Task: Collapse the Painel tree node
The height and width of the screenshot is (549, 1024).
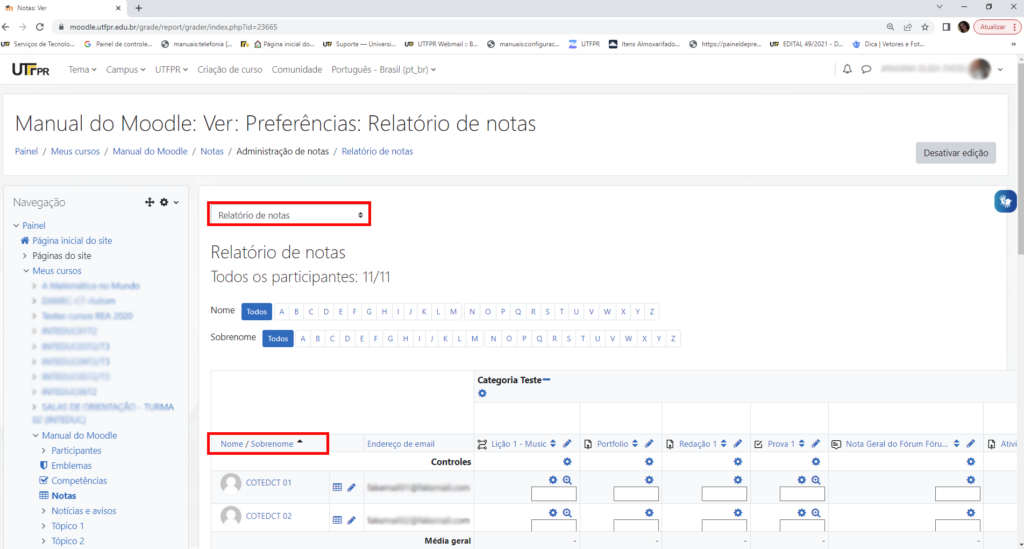Action: [16, 225]
